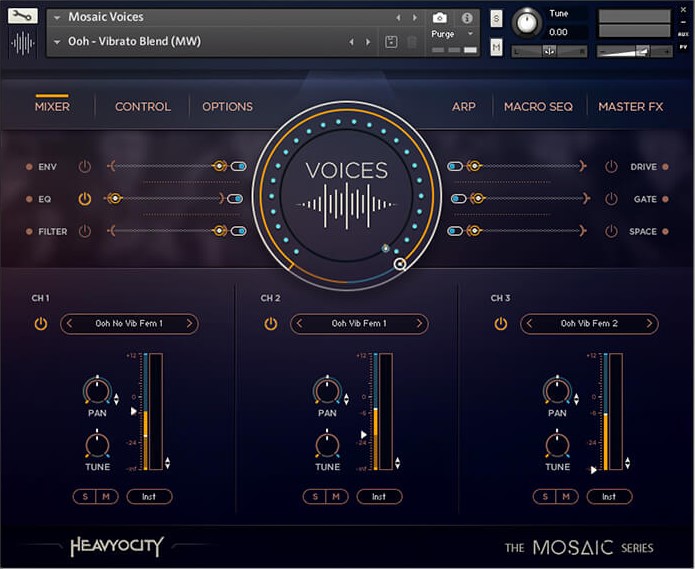Click the CH 3 Inst button
This screenshot has width=695, height=569.
(x=609, y=497)
